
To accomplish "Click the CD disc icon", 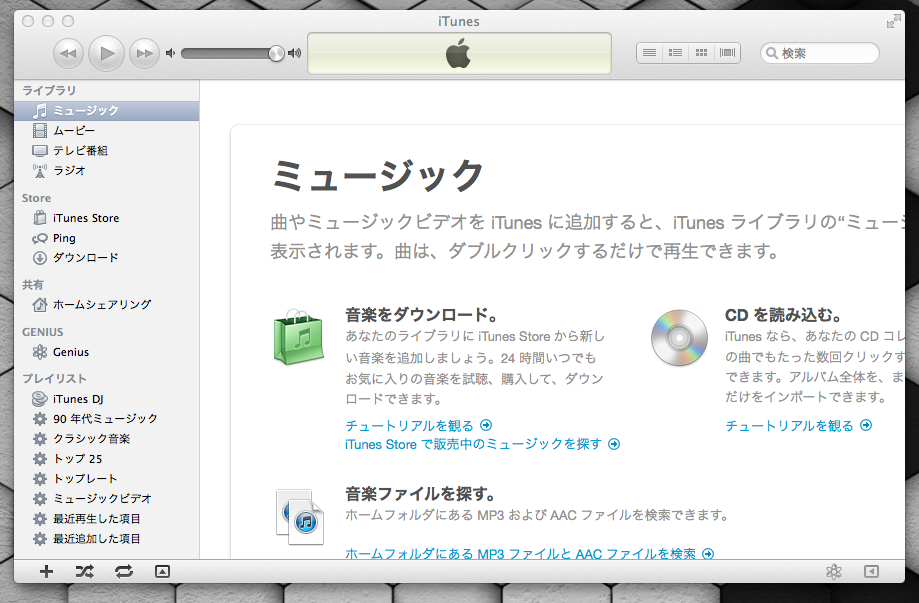I will tap(679, 338).
